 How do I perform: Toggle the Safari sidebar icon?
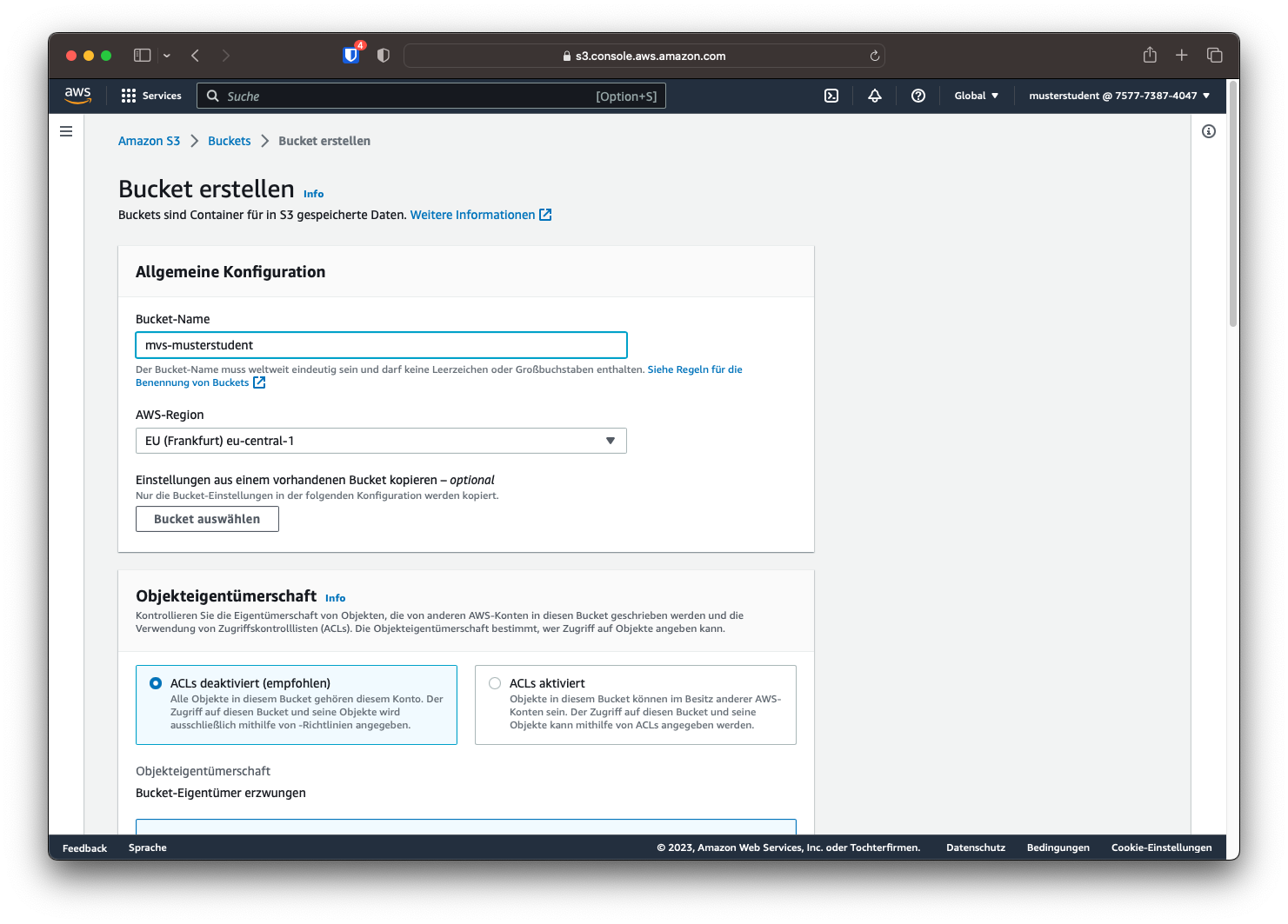pyautogui.click(x=143, y=55)
